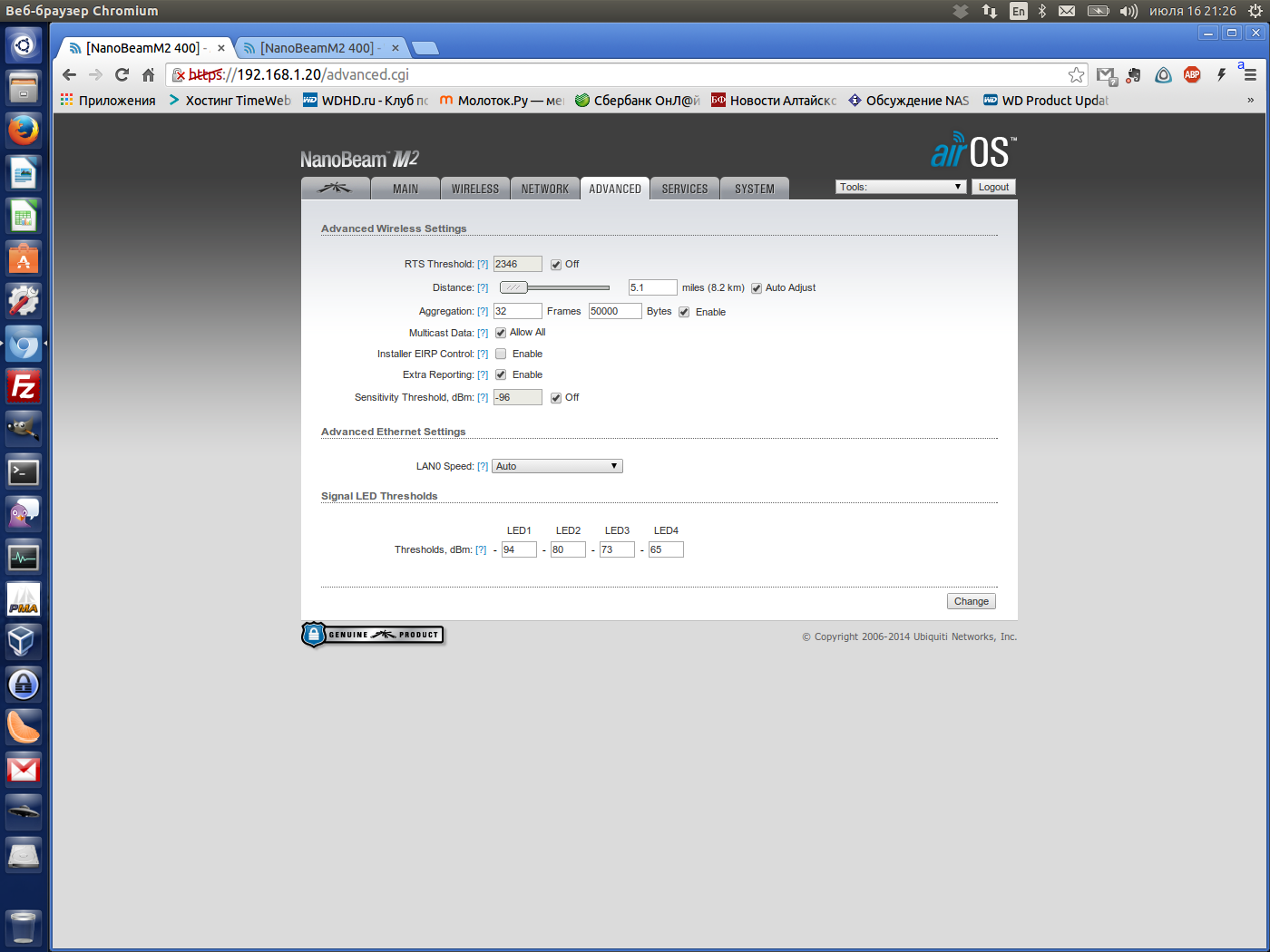Reload the current page
This screenshot has height=952, width=1270.
click(122, 75)
